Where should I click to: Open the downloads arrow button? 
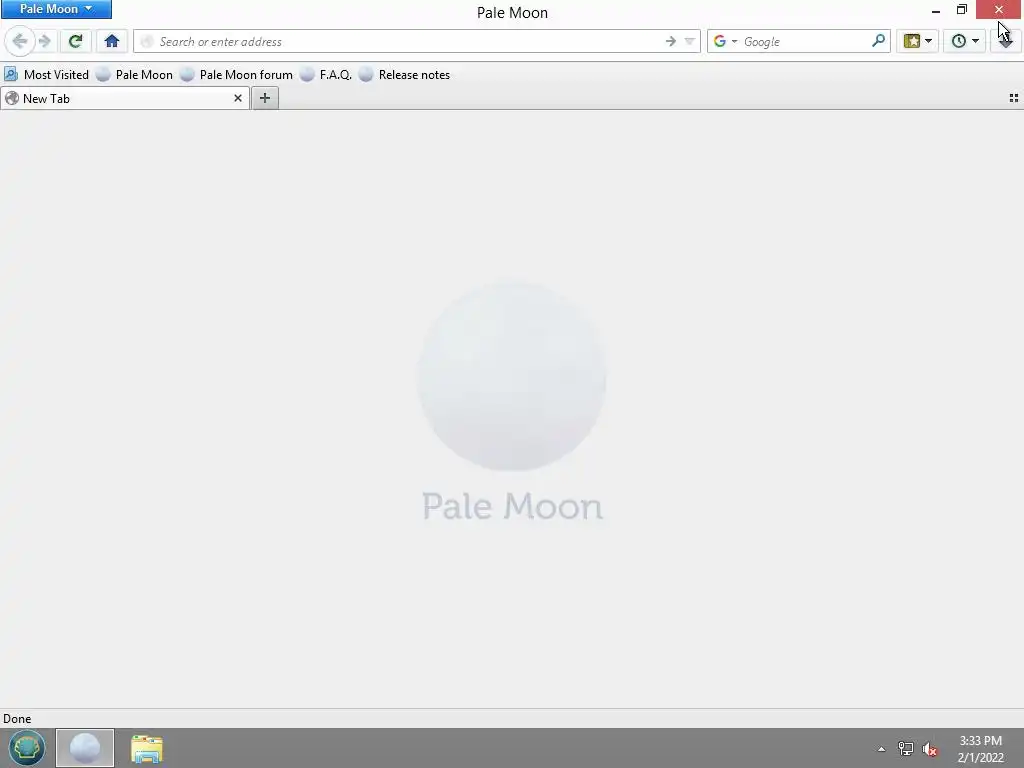click(x=1006, y=41)
